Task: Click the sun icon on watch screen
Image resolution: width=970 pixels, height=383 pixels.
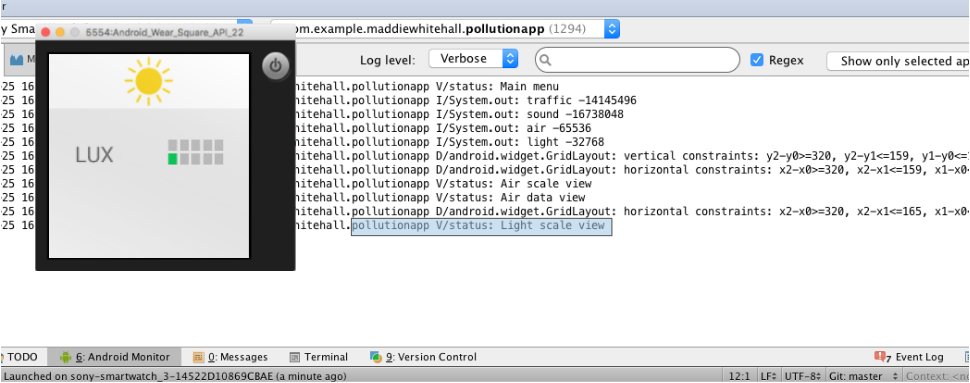Action: coord(148,81)
